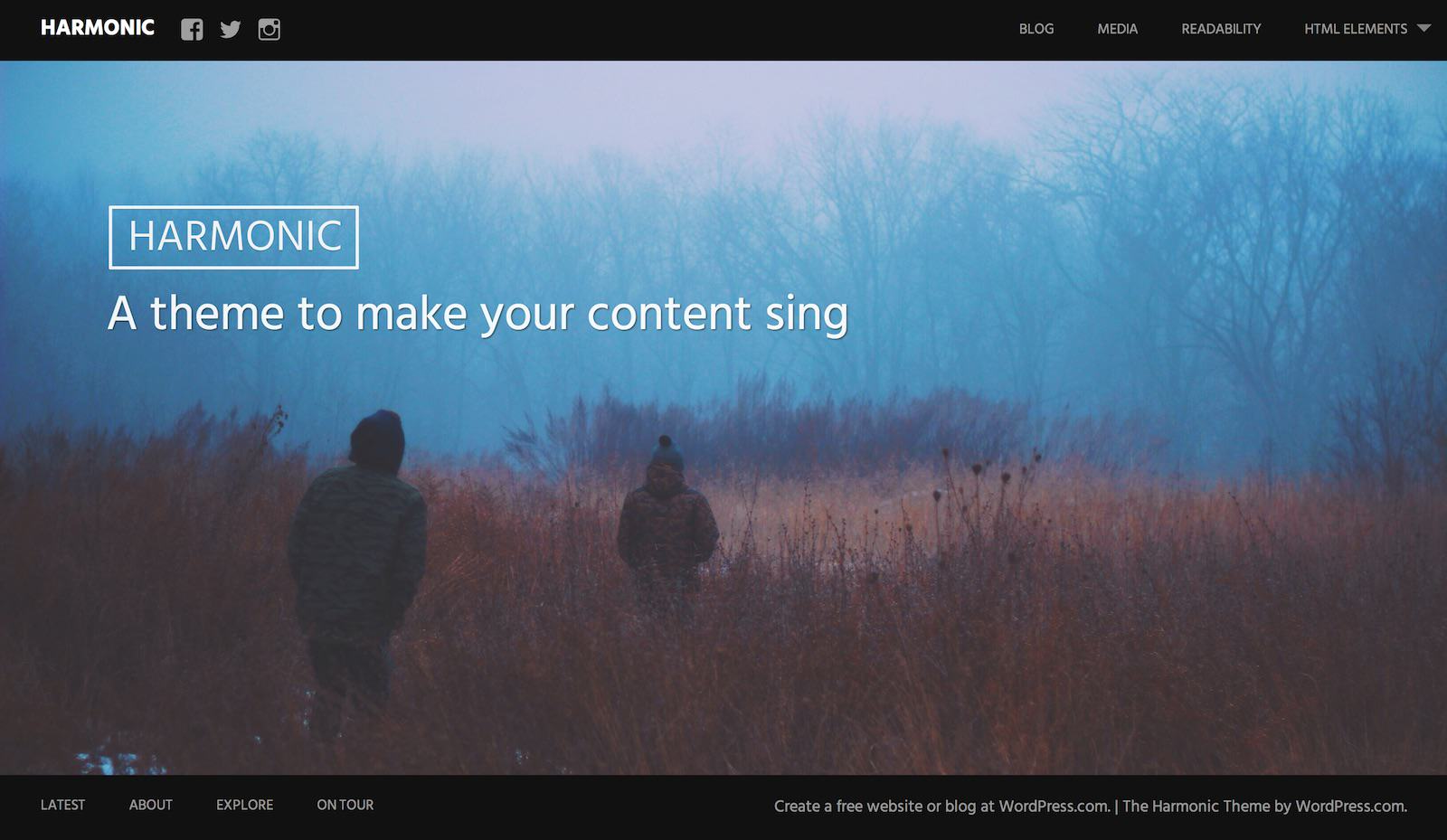Image resolution: width=1447 pixels, height=840 pixels.
Task: Go to the Blog page
Action: pos(1036,29)
